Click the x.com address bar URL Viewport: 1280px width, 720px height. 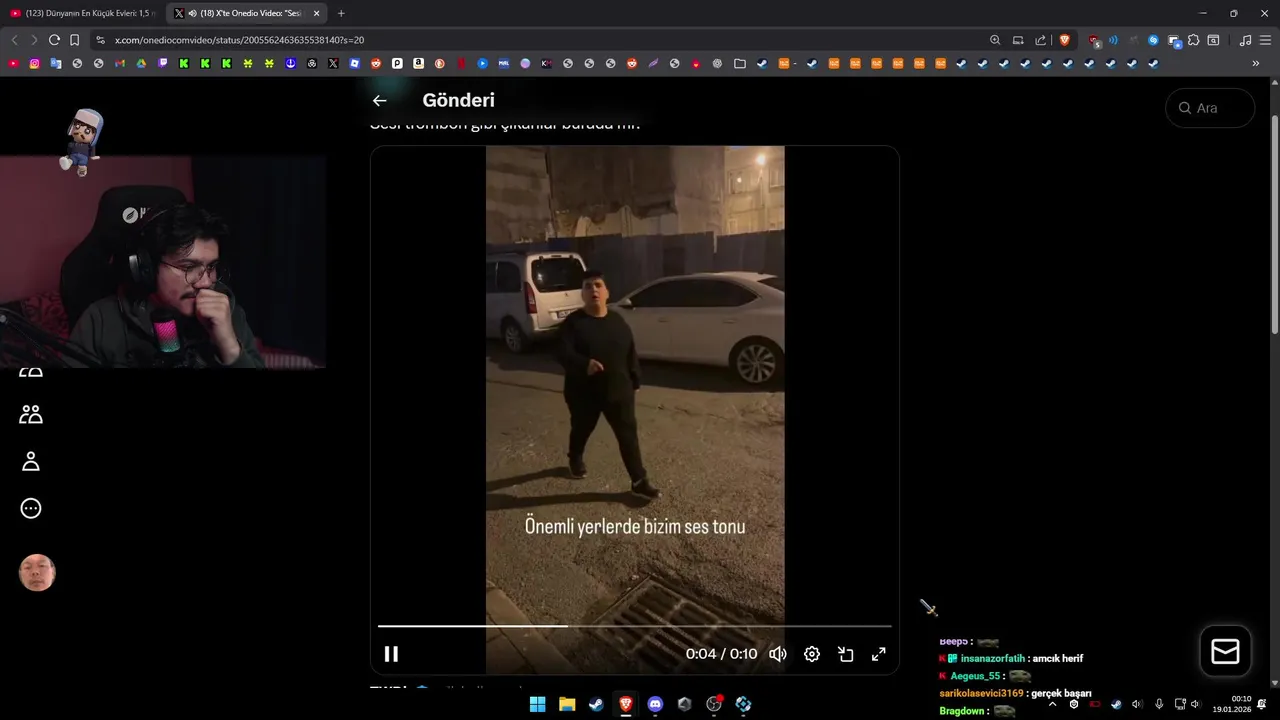(x=239, y=40)
